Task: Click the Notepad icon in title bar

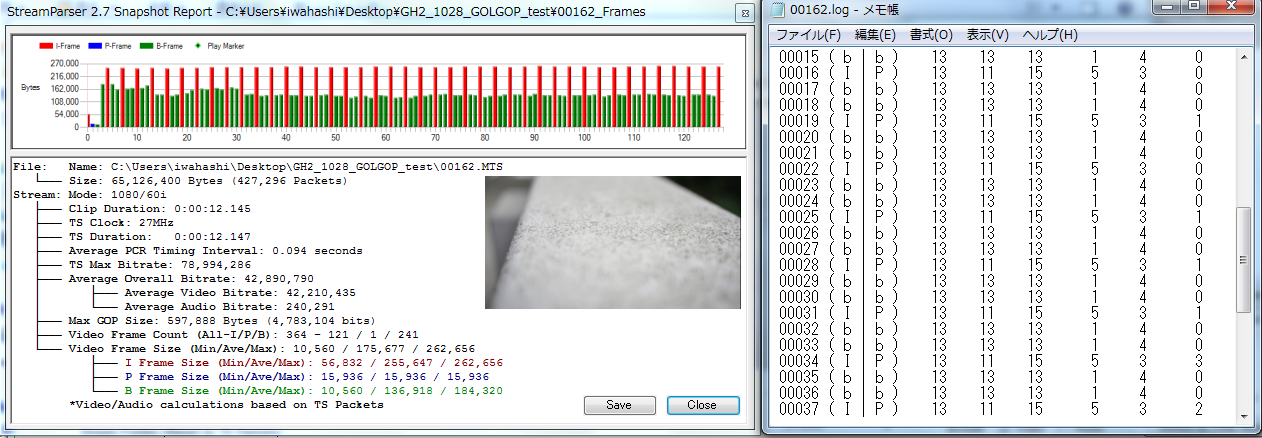Action: pos(776,11)
